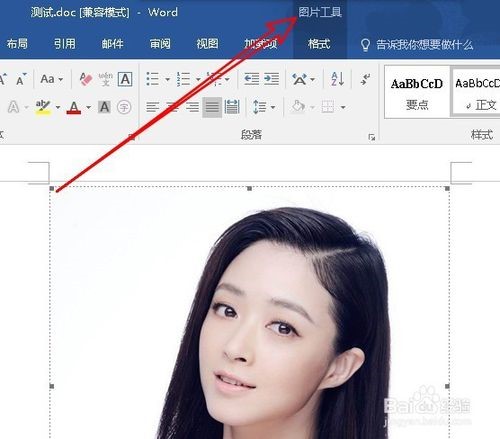Sort text with A-Z icon
The height and width of the screenshot is (439, 500).
click(x=337, y=79)
